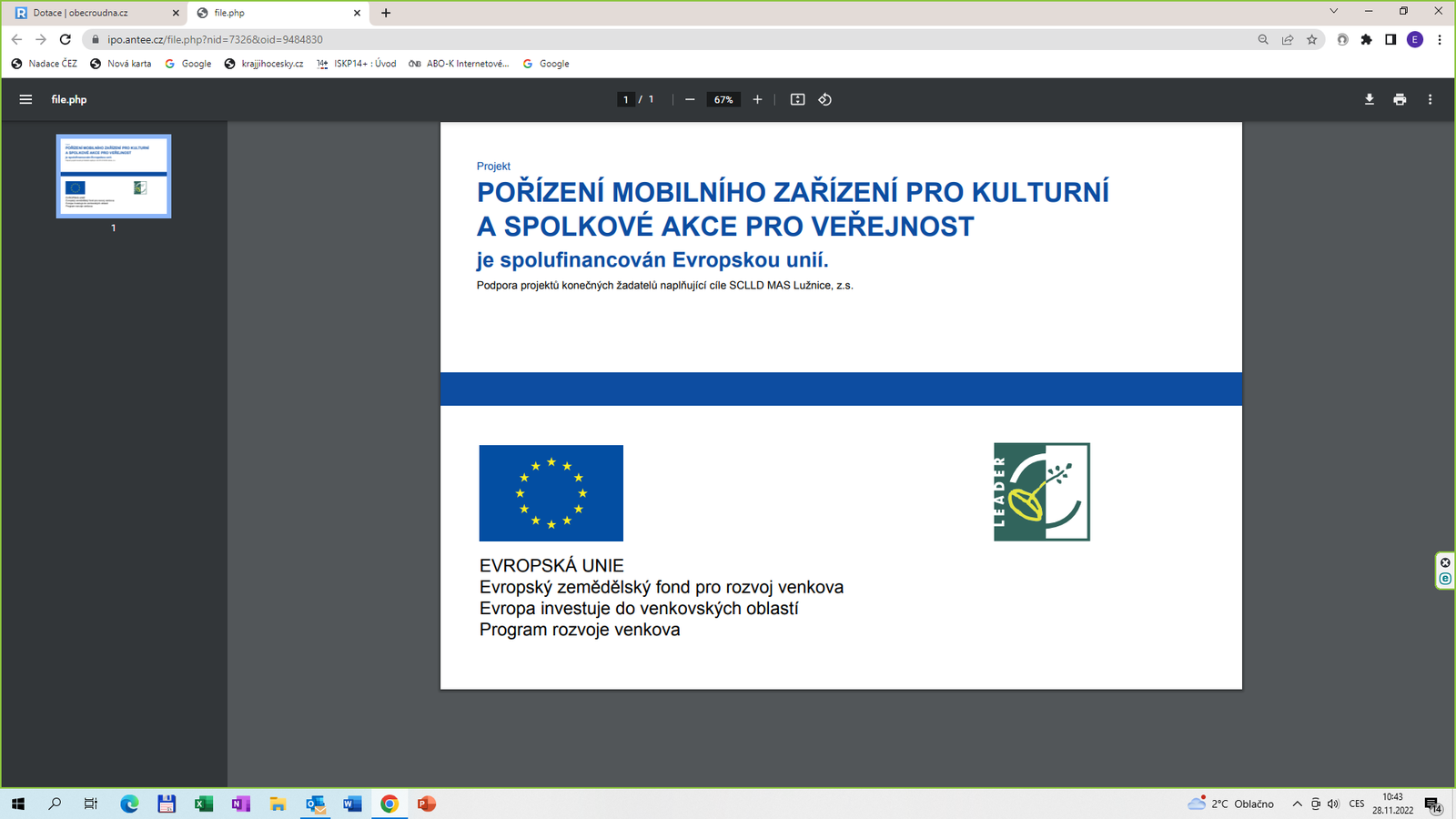
Task: Click the 67% zoom level field
Action: coord(723,99)
